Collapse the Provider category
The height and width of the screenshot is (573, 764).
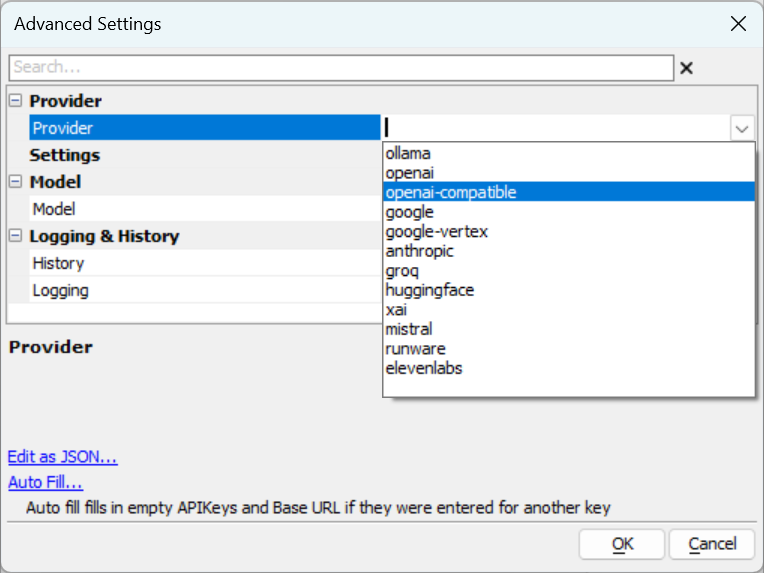point(16,100)
